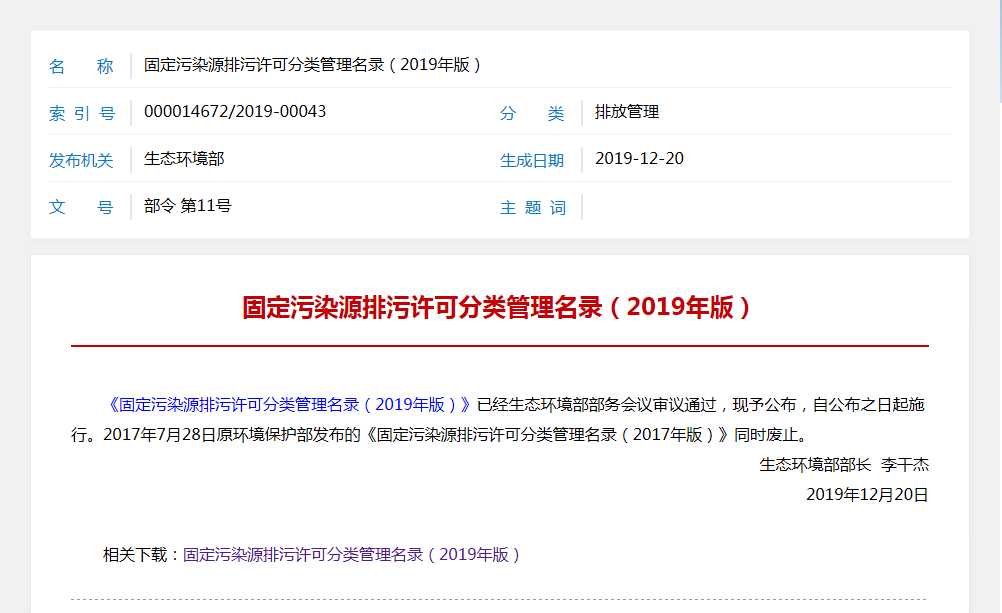1002x613 pixels.
Task: Click the 生态环境部 issuing agency value
Action: point(184,159)
